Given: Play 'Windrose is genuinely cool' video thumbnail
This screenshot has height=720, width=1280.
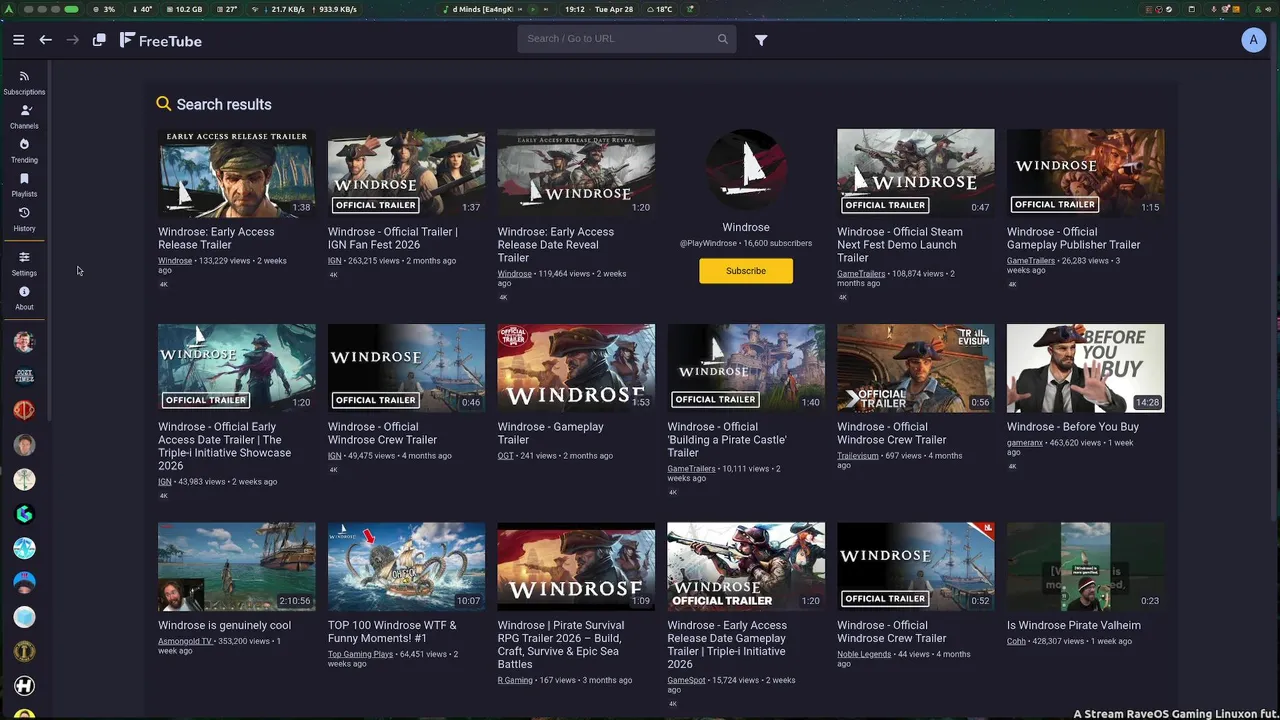Looking at the screenshot, I should tap(236, 567).
